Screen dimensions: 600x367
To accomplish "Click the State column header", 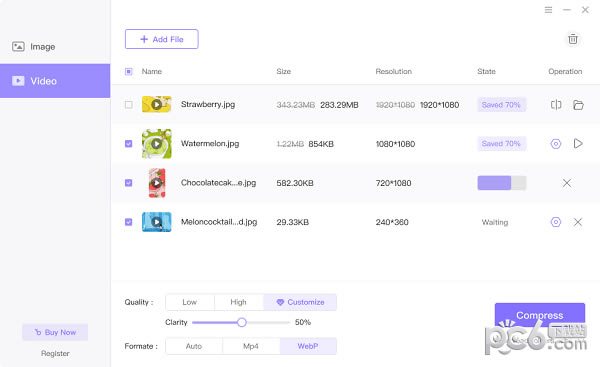I will [x=486, y=72].
